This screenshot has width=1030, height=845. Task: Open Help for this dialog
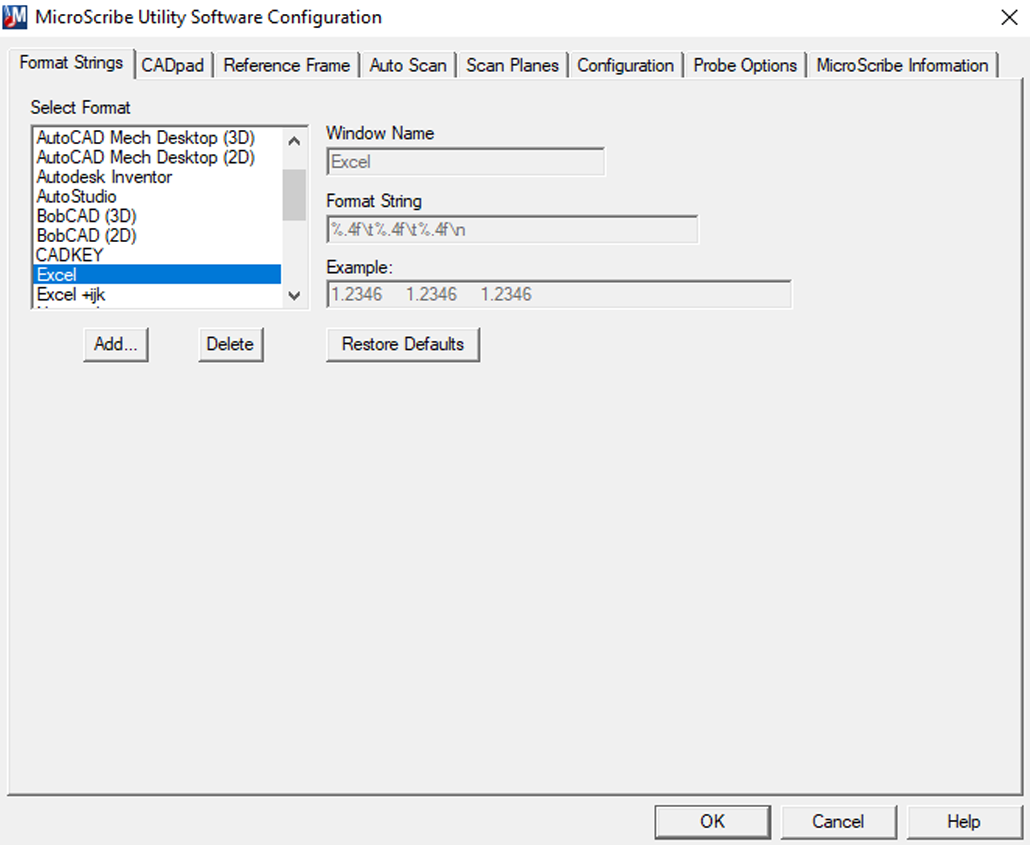click(x=964, y=821)
